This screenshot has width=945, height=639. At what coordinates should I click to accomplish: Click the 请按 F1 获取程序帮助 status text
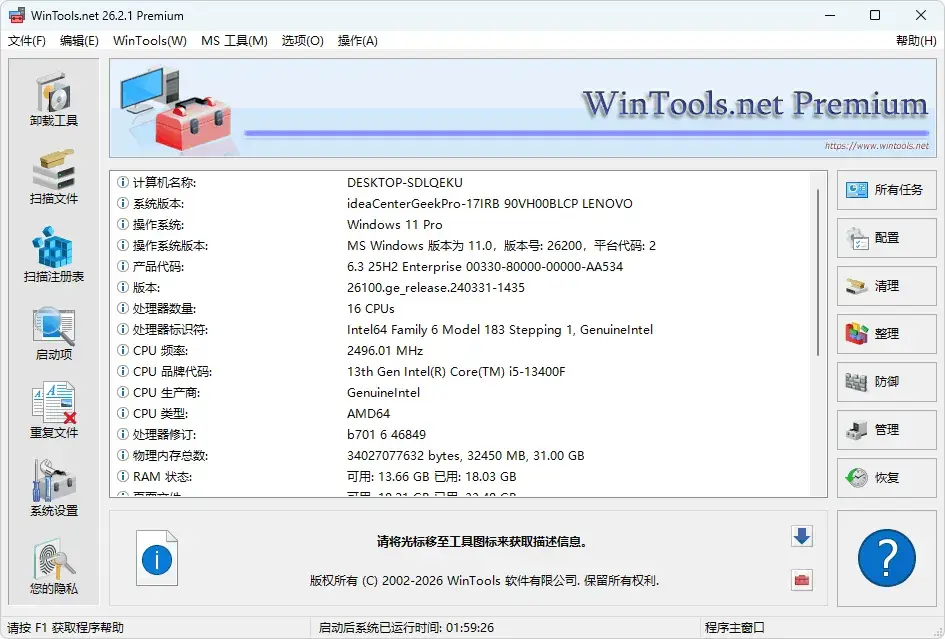coord(65,628)
